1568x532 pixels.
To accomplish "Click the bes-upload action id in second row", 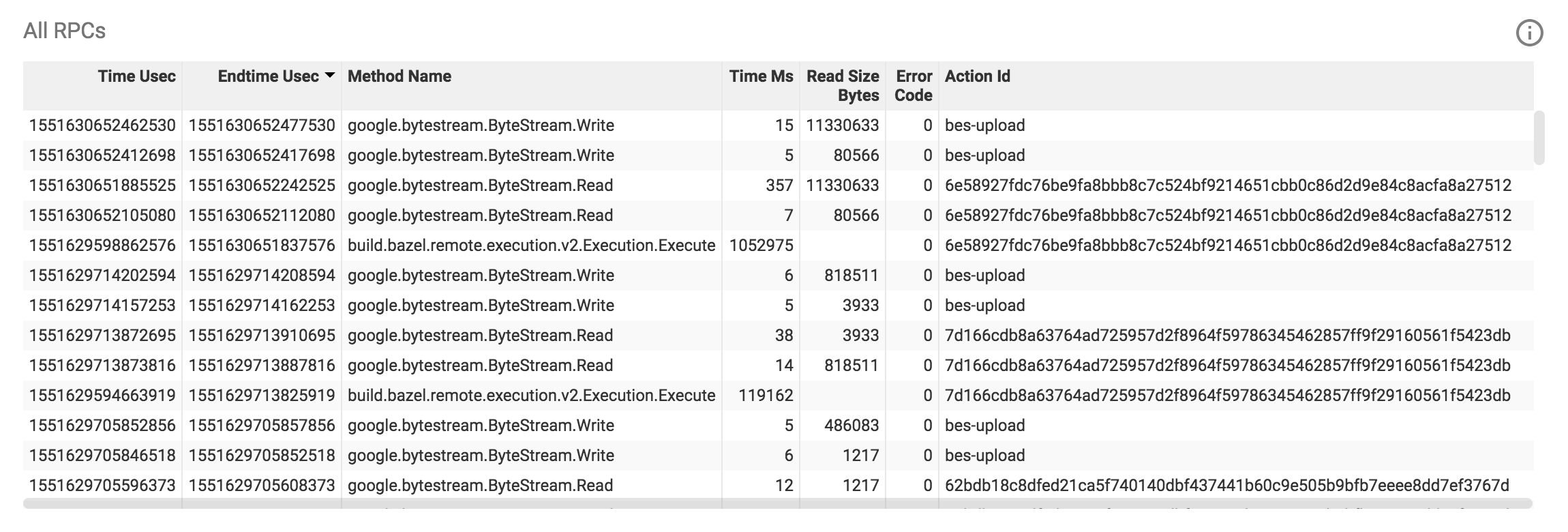I will [984, 156].
